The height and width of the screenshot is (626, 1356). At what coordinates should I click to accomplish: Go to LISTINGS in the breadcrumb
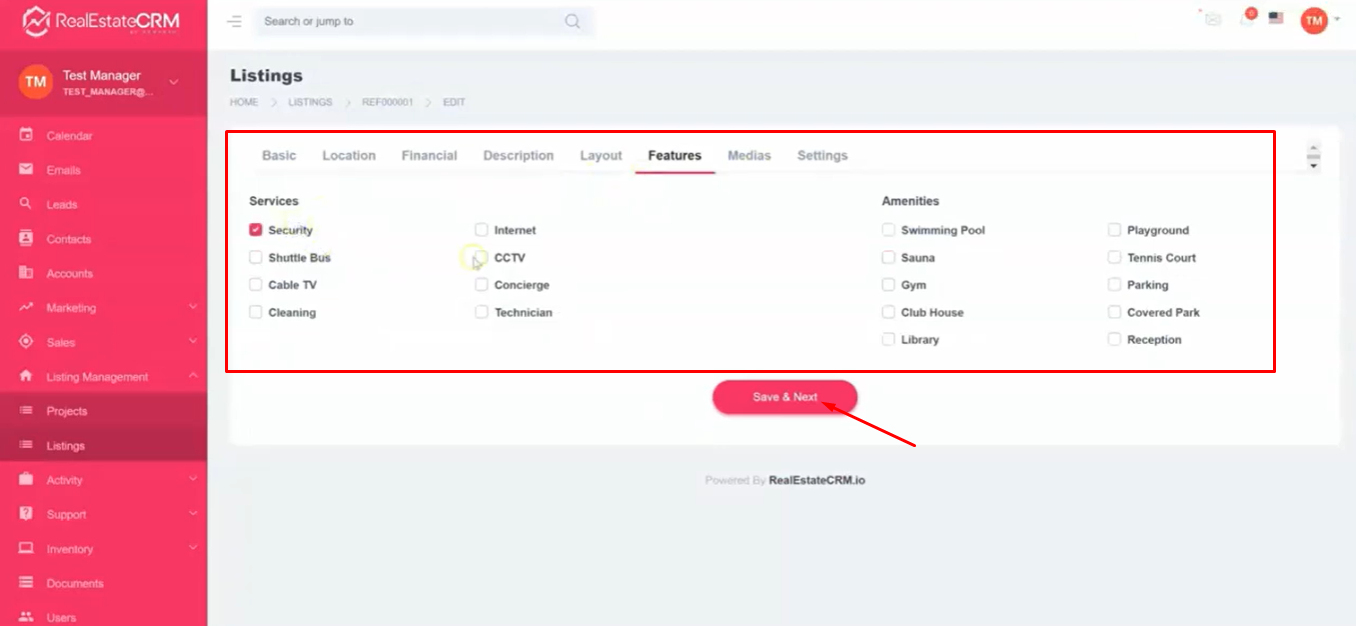click(310, 102)
